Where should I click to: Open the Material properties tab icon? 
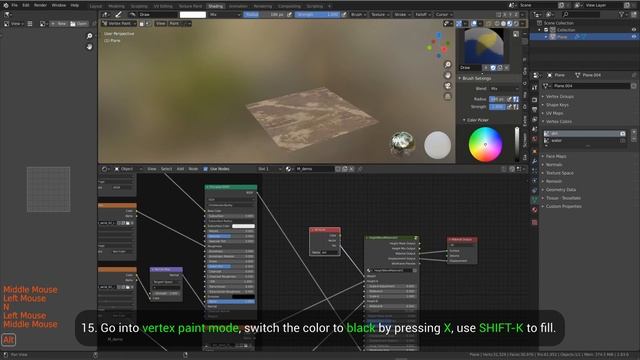tap(535, 210)
